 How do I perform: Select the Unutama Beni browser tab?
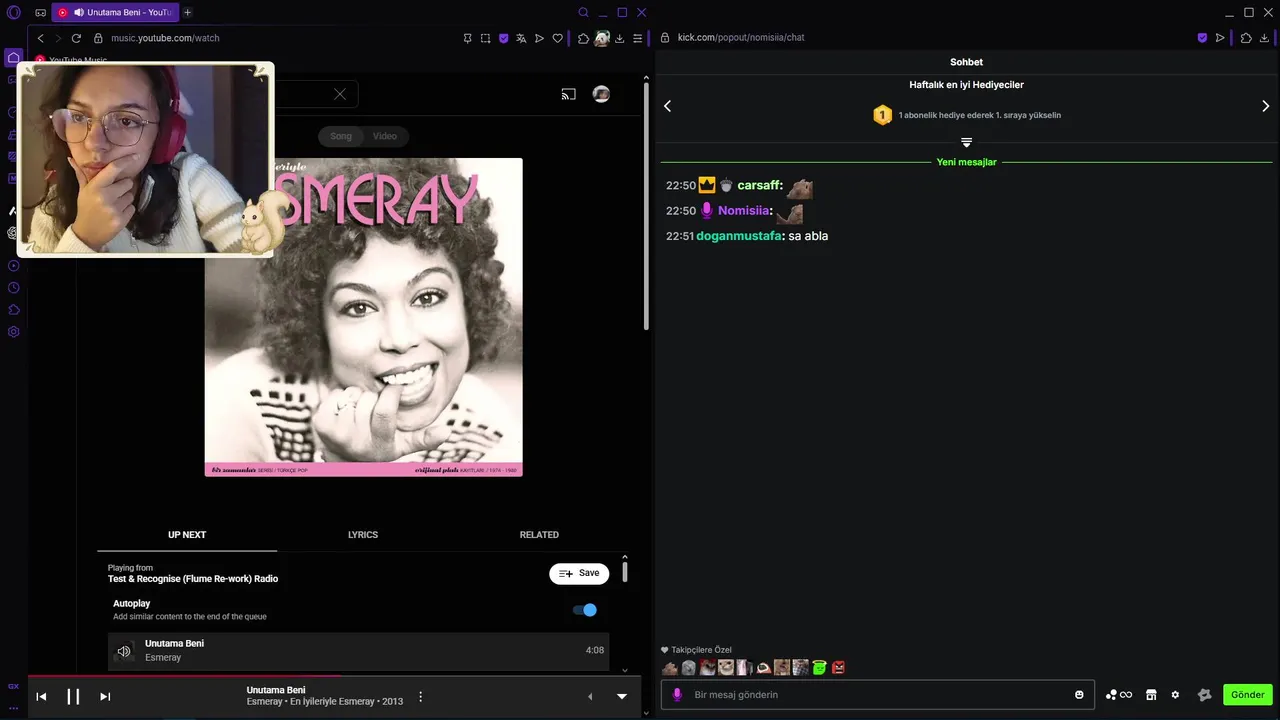point(115,12)
